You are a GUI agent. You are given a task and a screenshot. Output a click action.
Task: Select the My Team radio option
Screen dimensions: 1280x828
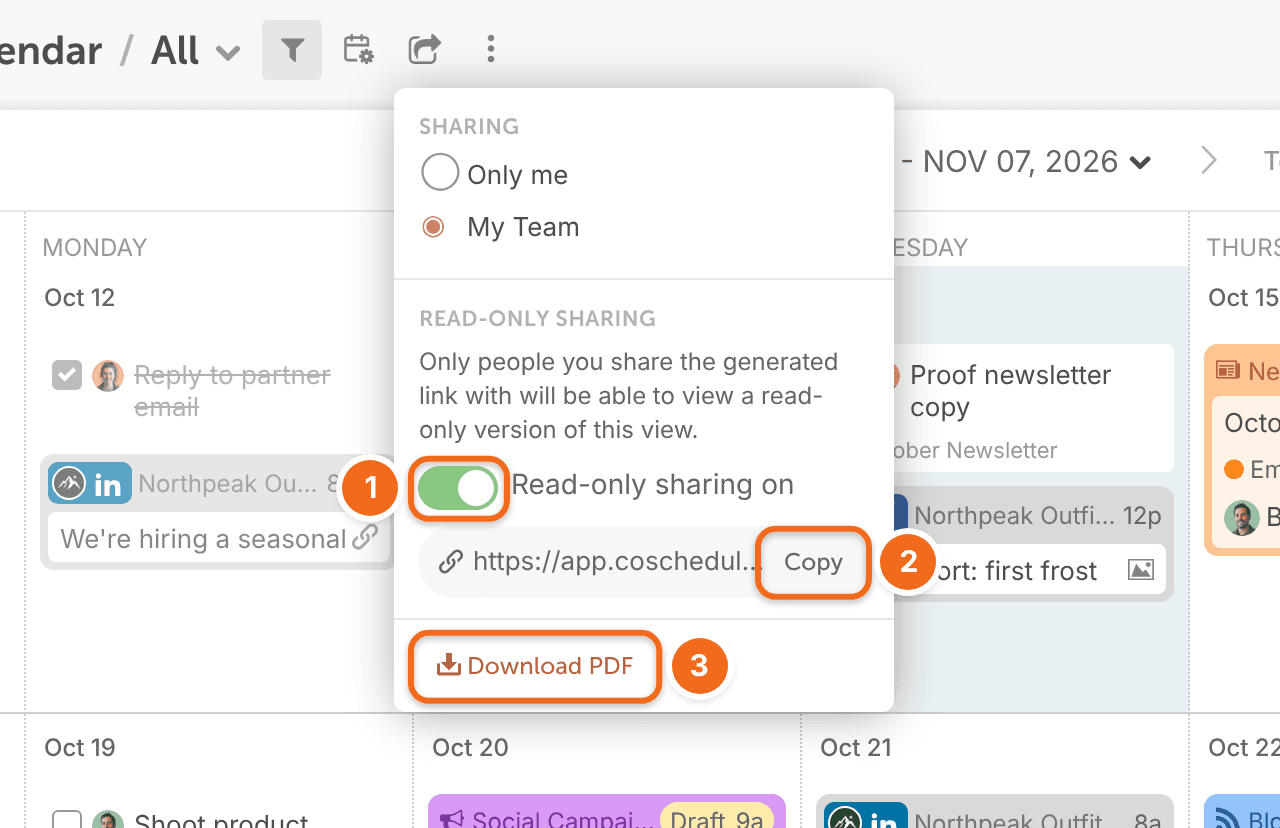(x=433, y=227)
